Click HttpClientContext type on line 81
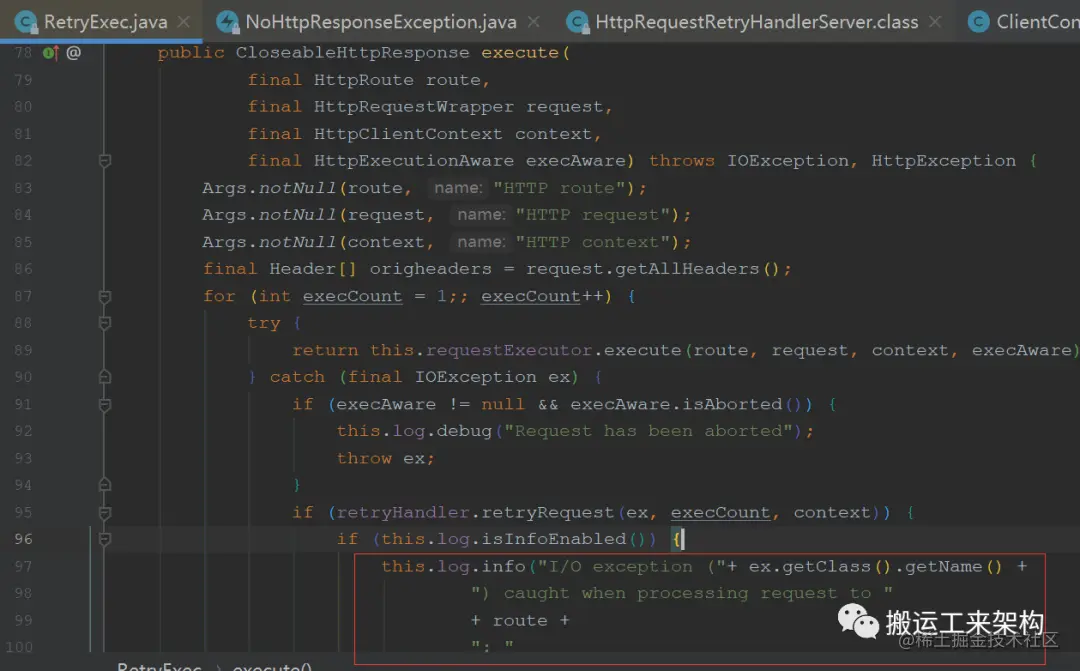Viewport: 1080px width, 671px height. [408, 134]
